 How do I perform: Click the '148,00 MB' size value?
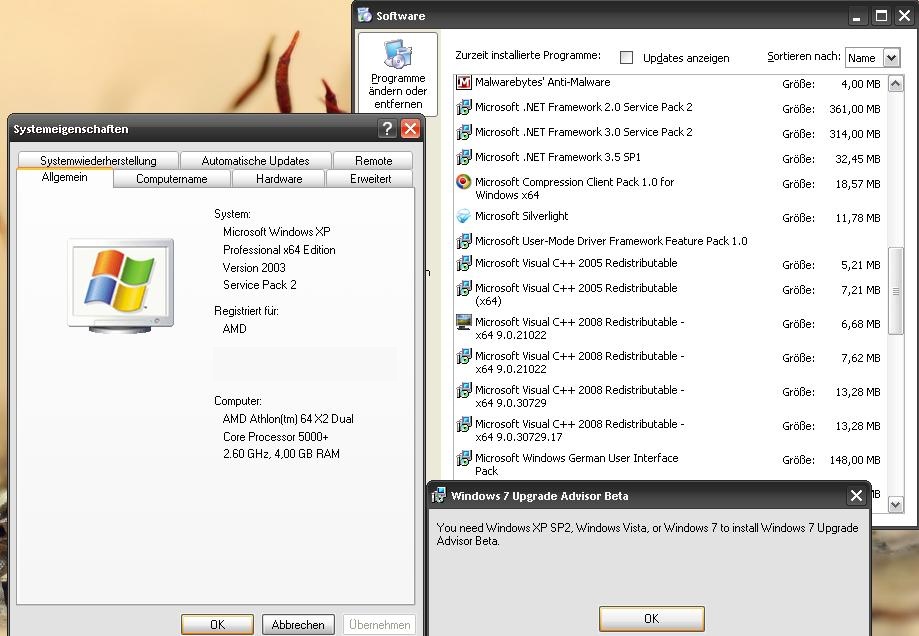(855, 460)
